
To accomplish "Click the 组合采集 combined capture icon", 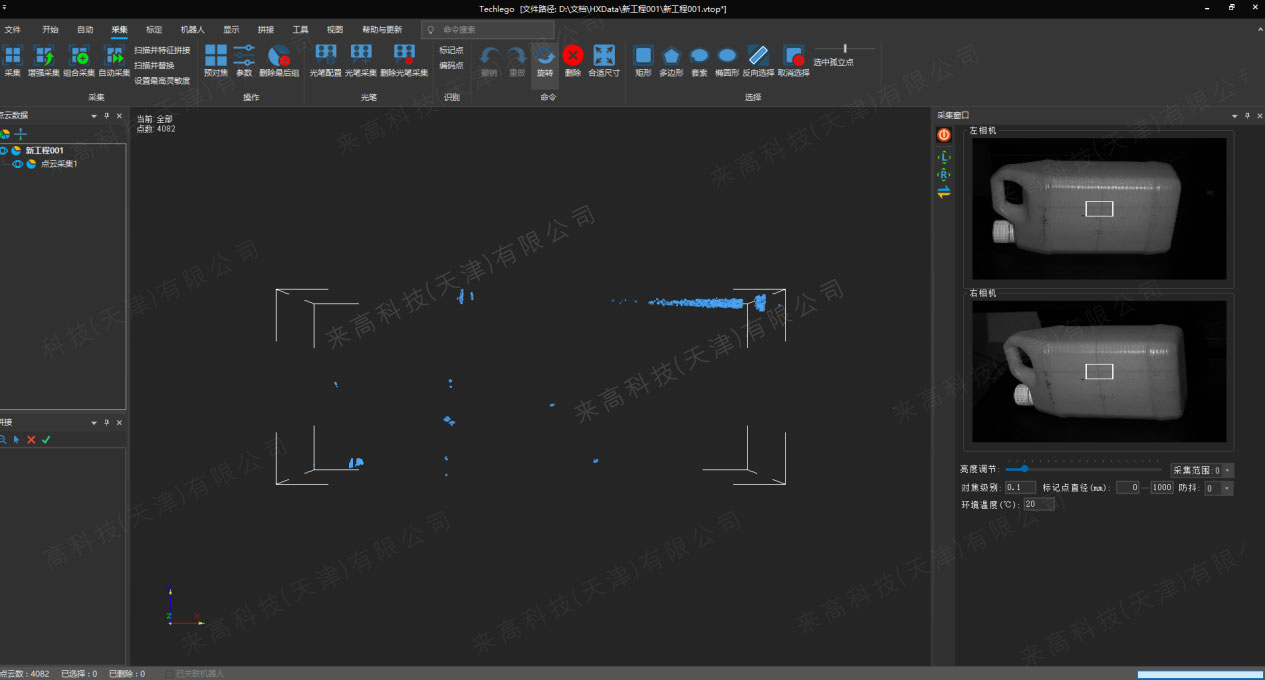I will pos(79,56).
